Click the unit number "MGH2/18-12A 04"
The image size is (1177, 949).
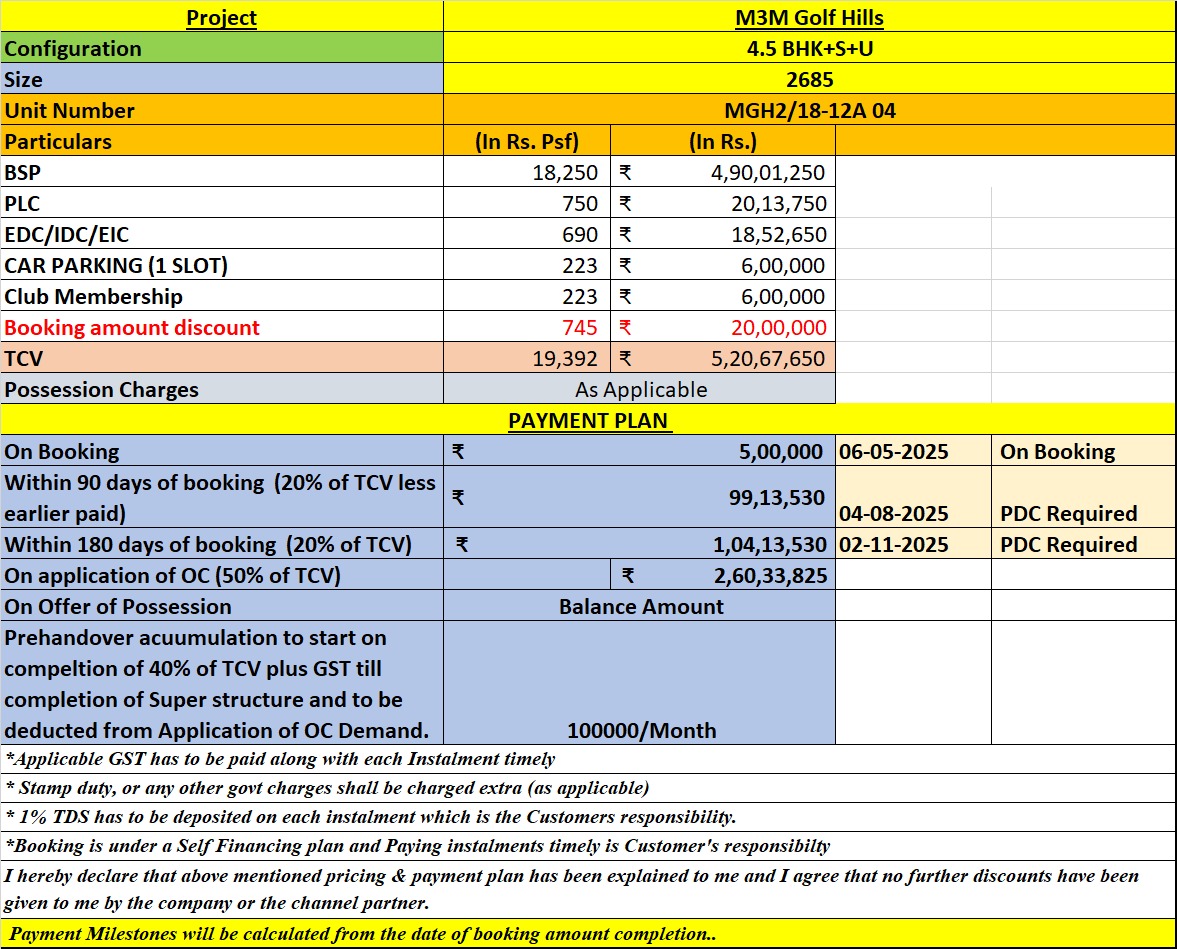809,110
